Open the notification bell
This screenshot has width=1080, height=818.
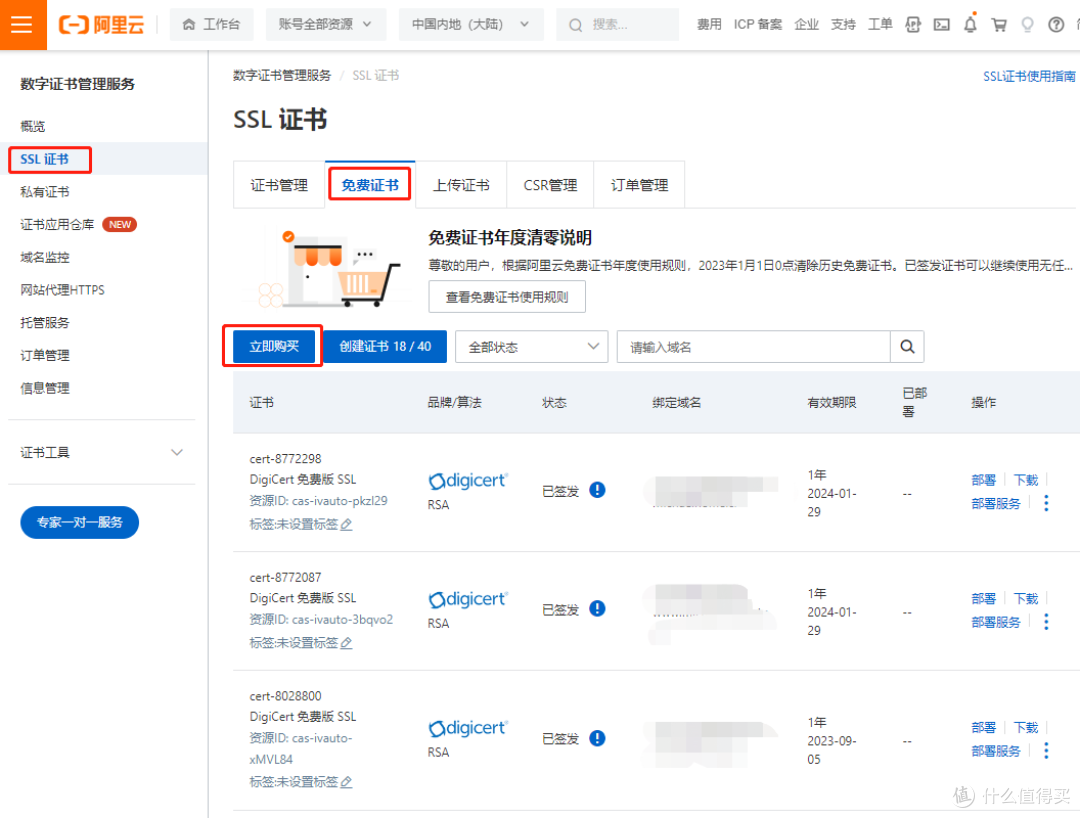pyautogui.click(x=970, y=24)
